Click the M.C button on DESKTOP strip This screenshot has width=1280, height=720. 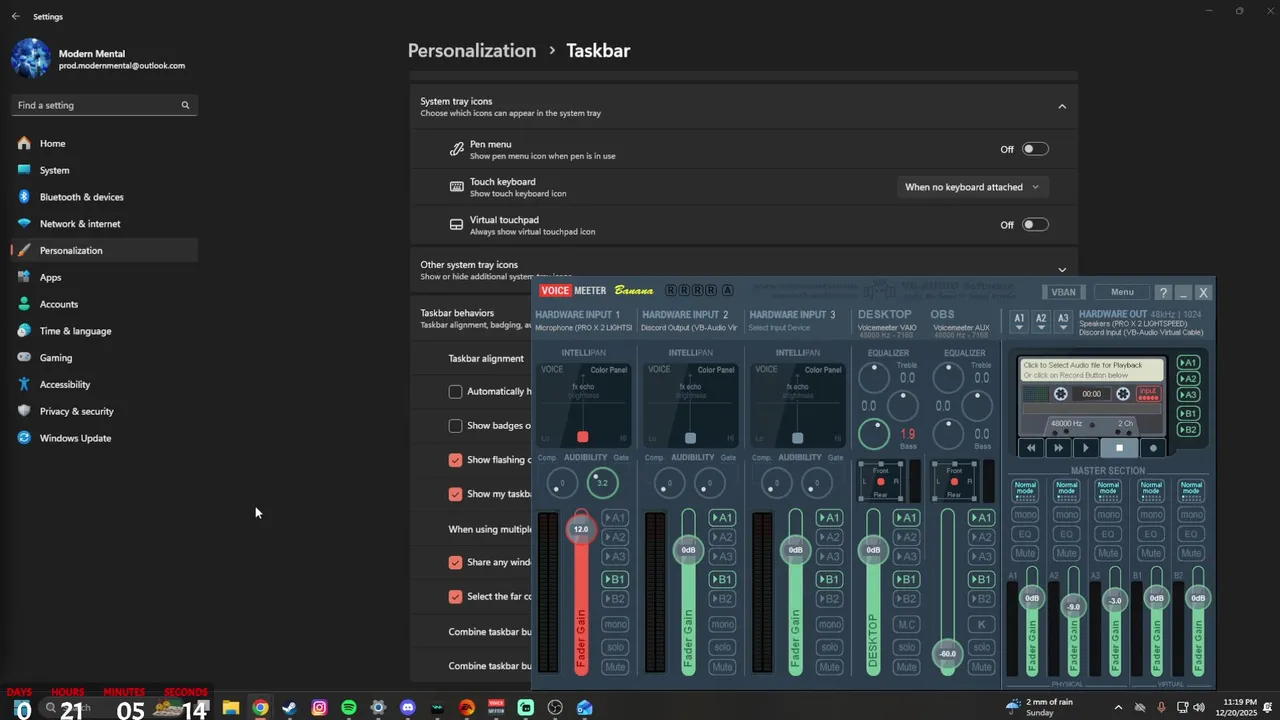907,624
